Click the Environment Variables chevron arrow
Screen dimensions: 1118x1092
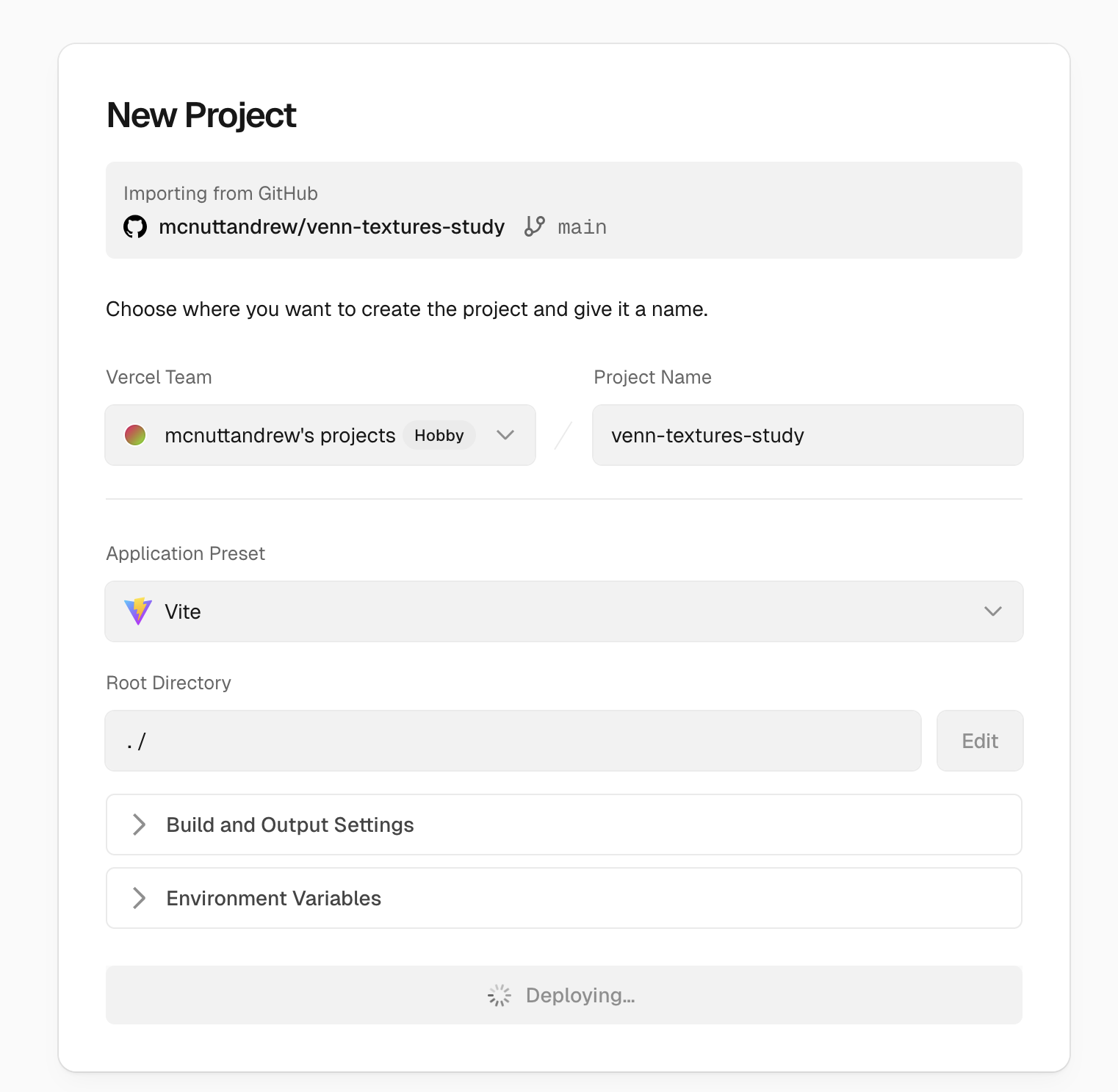(139, 898)
